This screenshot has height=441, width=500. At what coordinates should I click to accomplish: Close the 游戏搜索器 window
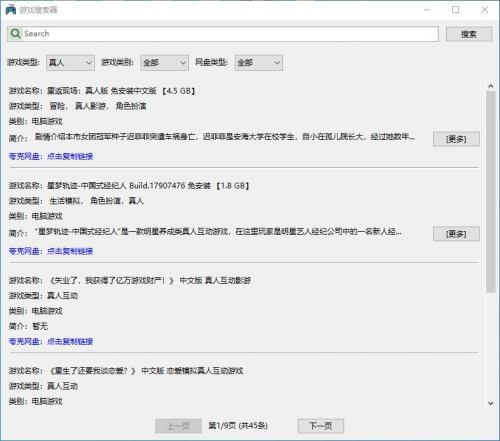pos(485,10)
